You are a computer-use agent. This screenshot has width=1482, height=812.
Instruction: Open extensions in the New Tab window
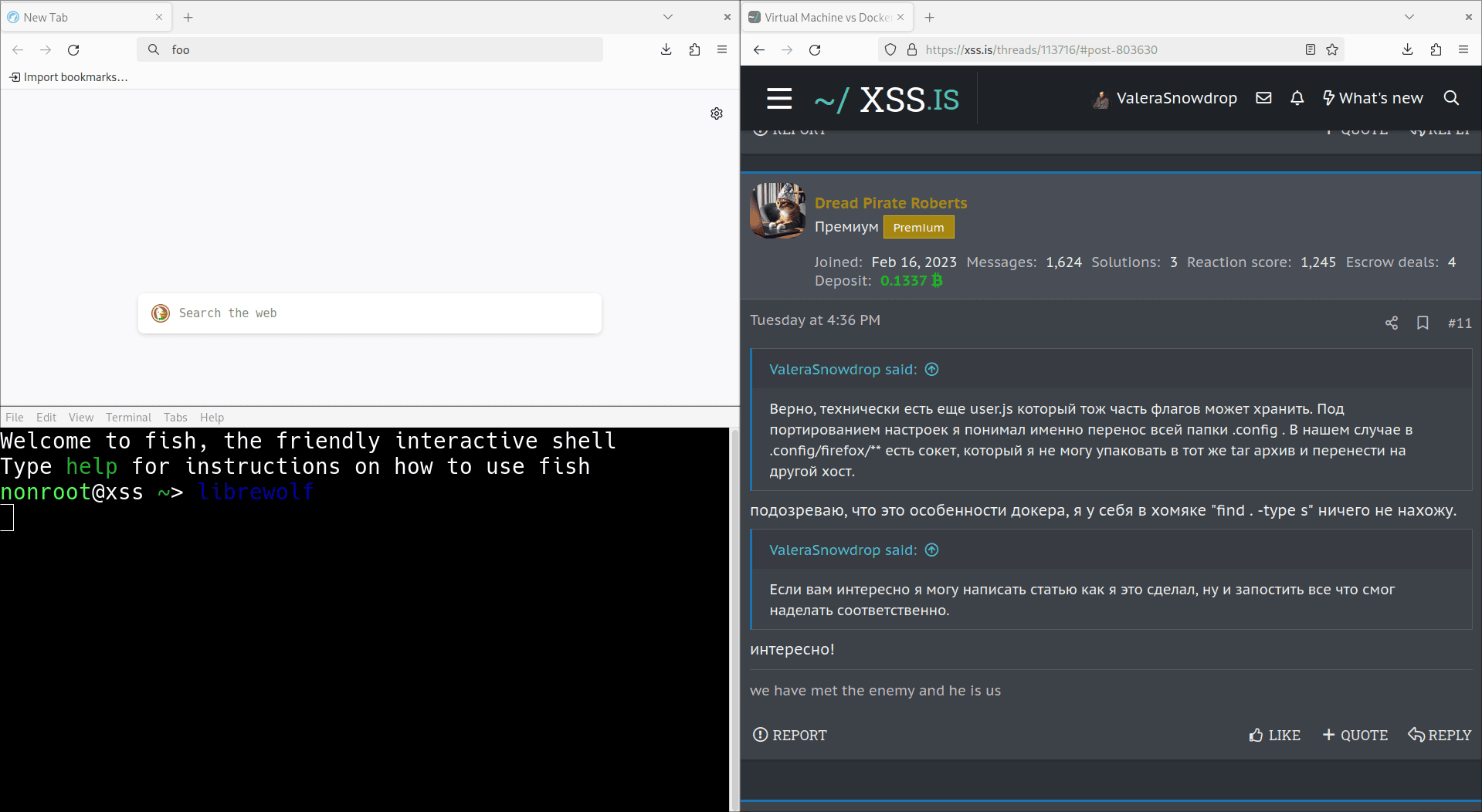click(694, 50)
